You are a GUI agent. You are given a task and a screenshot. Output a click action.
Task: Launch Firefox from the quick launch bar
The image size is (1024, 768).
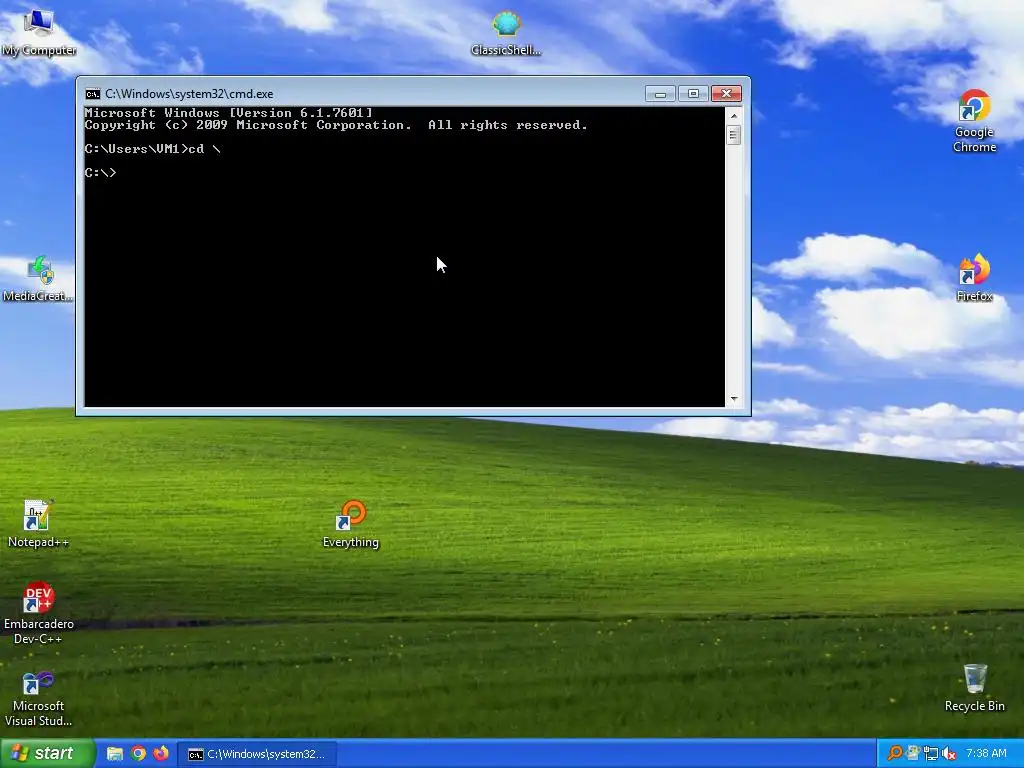click(x=161, y=754)
